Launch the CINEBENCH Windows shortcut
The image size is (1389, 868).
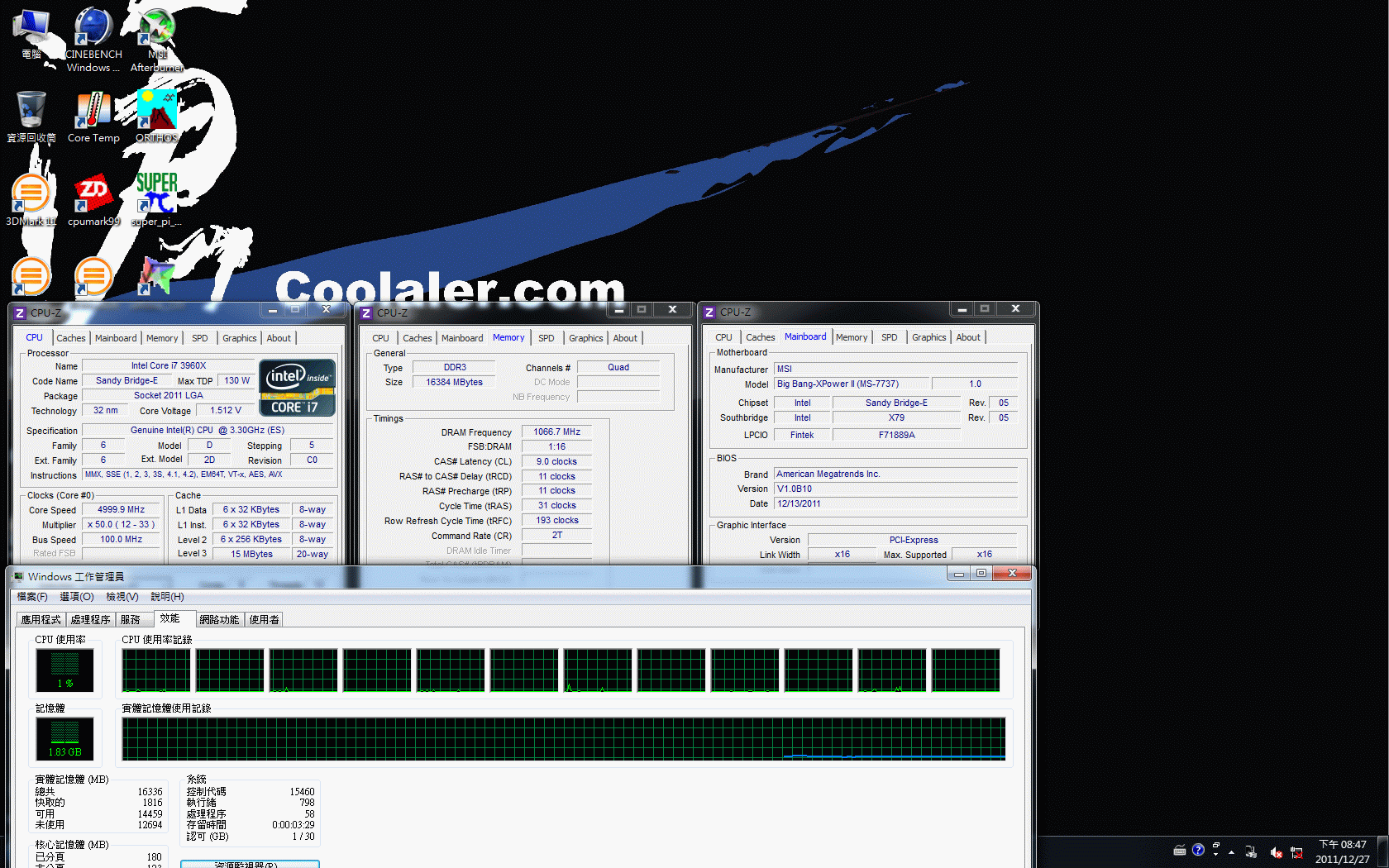(93, 39)
